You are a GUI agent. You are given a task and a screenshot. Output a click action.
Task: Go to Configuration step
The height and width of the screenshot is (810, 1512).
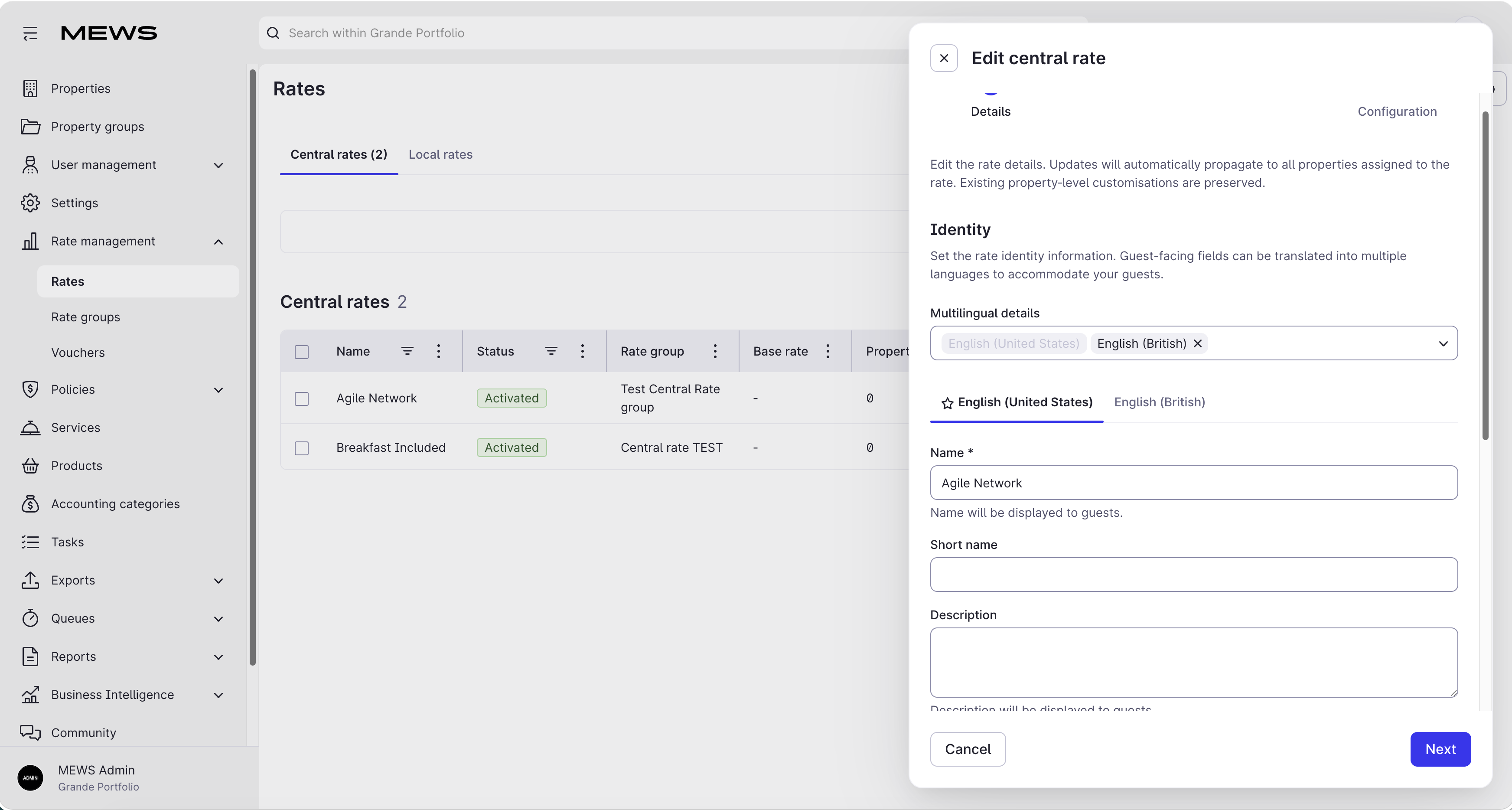[1397, 111]
